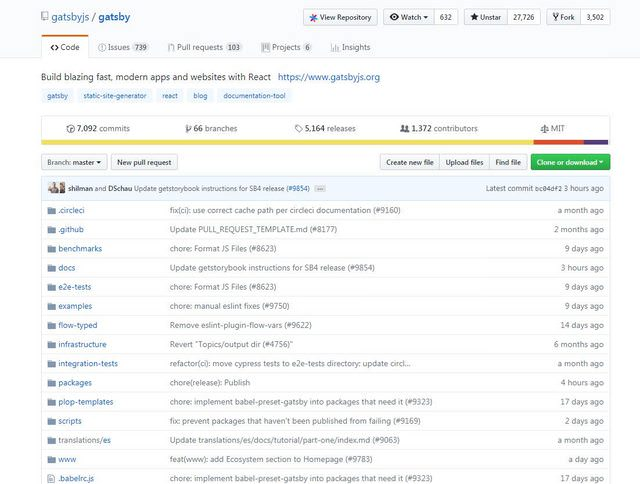Click the forks count 3,502
The width and height of the screenshot is (640, 484).
[595, 17]
